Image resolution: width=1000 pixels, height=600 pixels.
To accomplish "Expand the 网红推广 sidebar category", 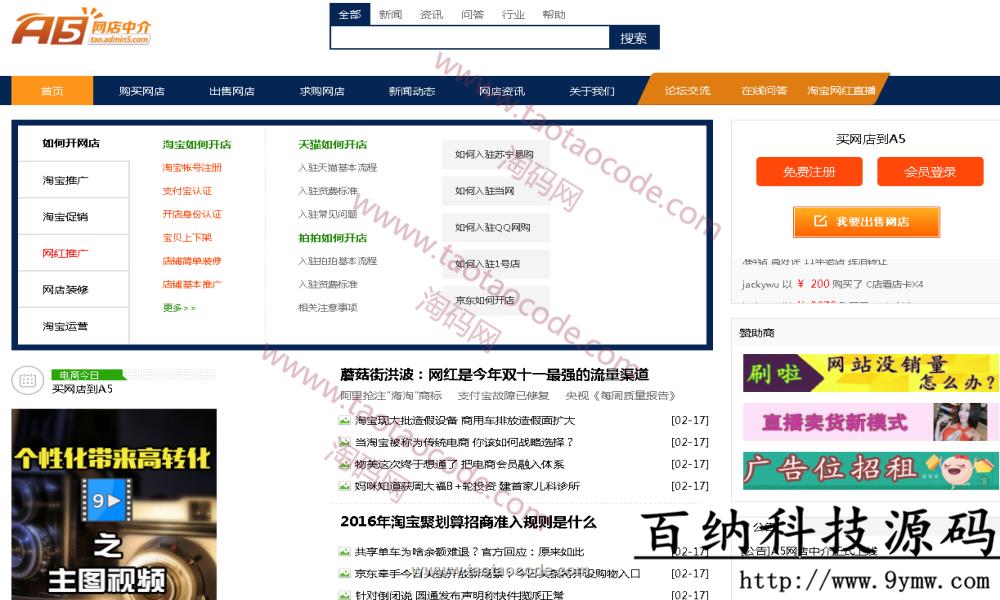I will (x=66, y=253).
